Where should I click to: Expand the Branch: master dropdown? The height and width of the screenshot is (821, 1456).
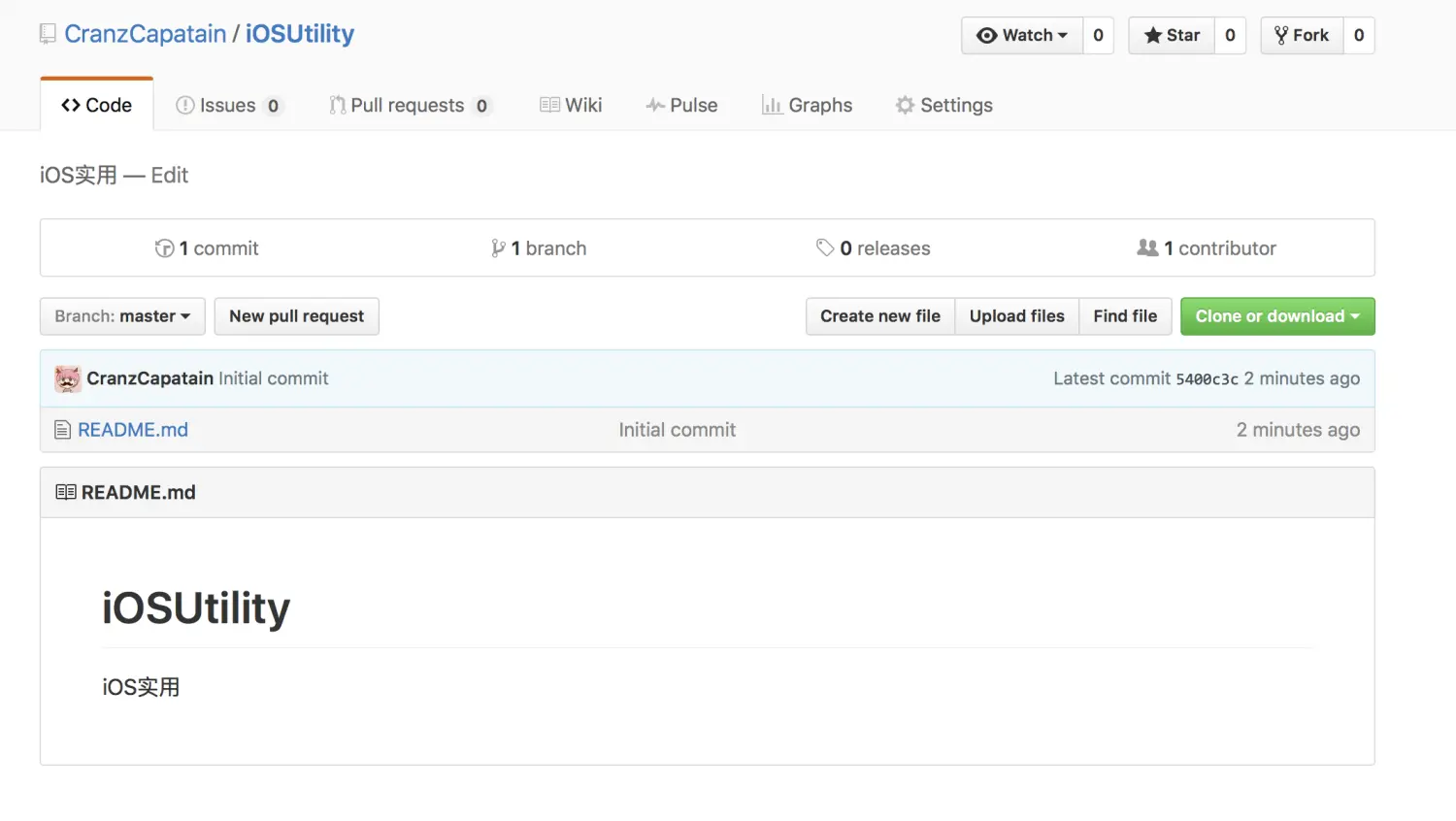[x=122, y=316]
